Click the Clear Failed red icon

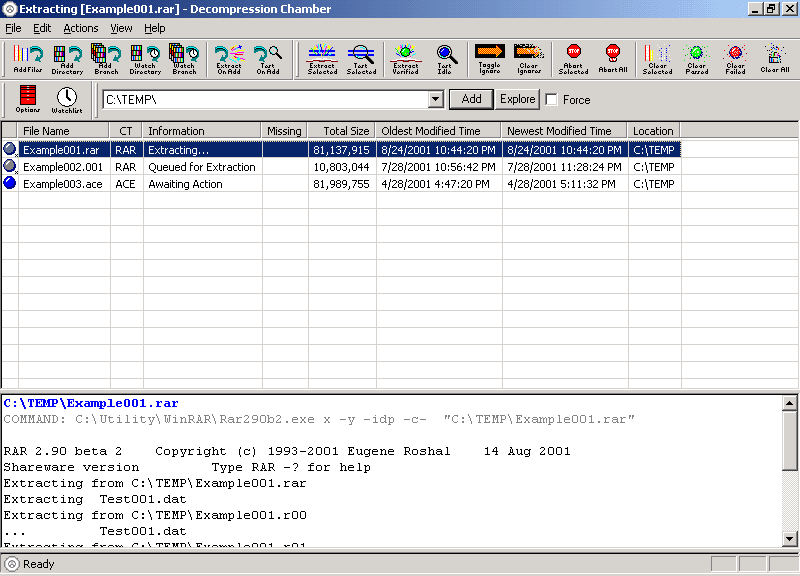tap(736, 59)
